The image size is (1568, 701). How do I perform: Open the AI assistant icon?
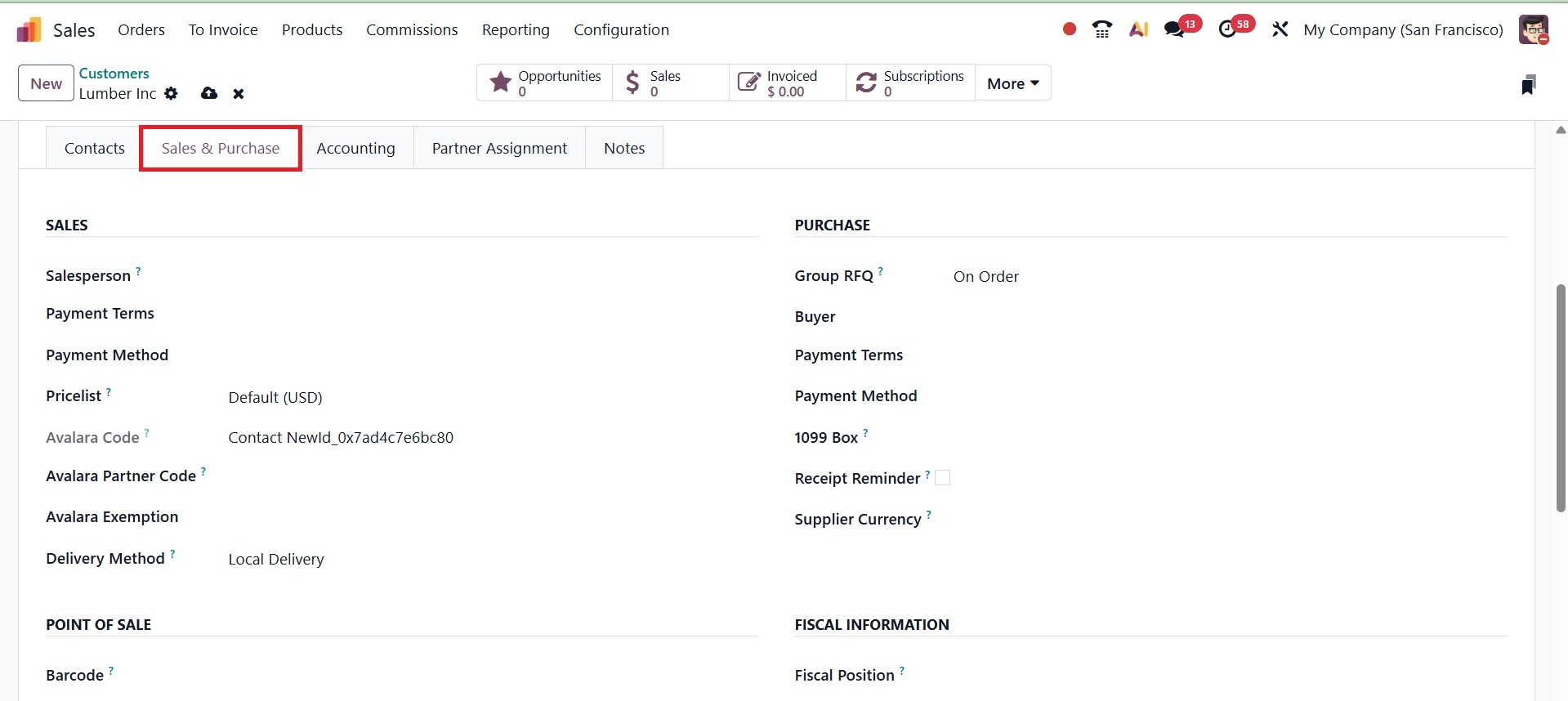coord(1138,30)
